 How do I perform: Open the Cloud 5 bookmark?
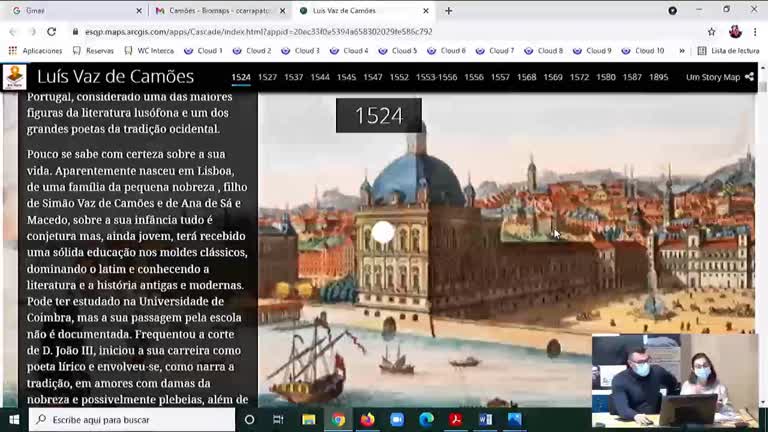tap(397, 50)
